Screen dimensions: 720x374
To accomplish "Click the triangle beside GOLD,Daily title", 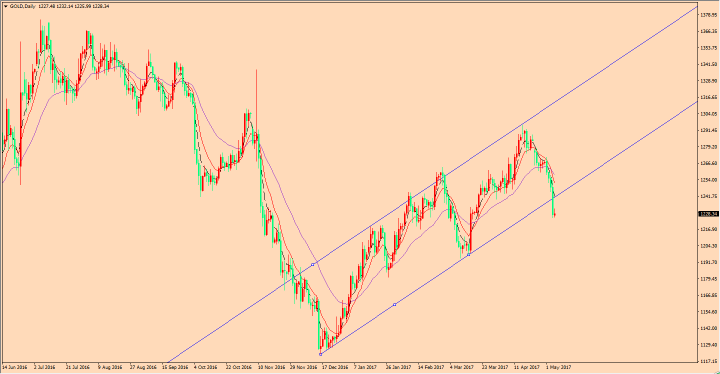I will click(x=6, y=6).
